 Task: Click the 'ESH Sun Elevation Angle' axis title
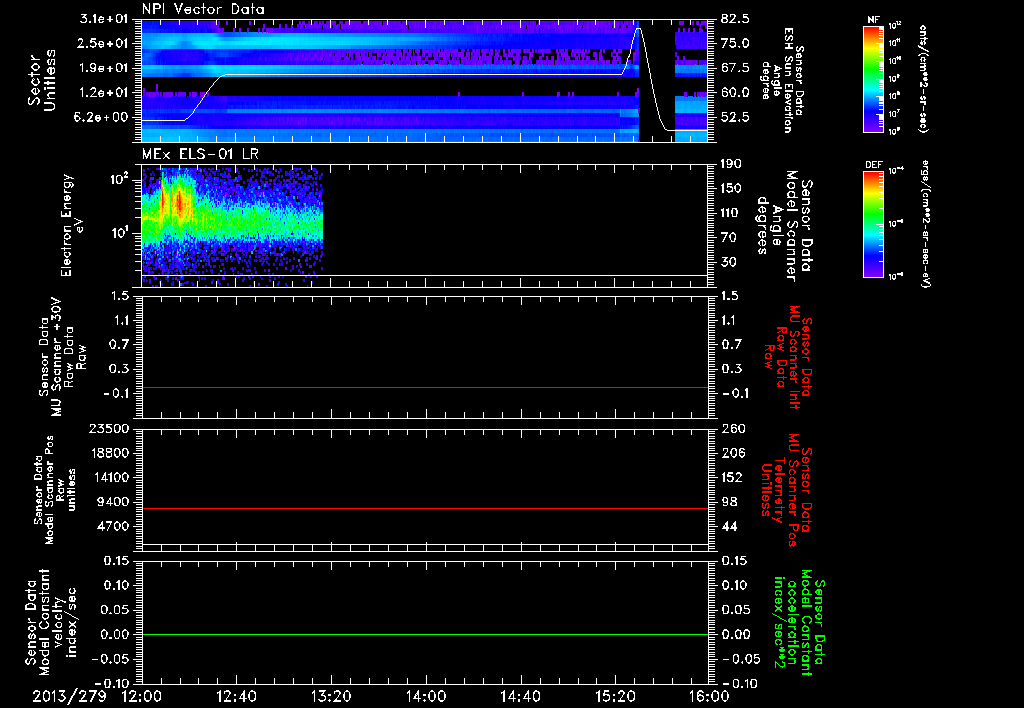pyautogui.click(x=781, y=80)
